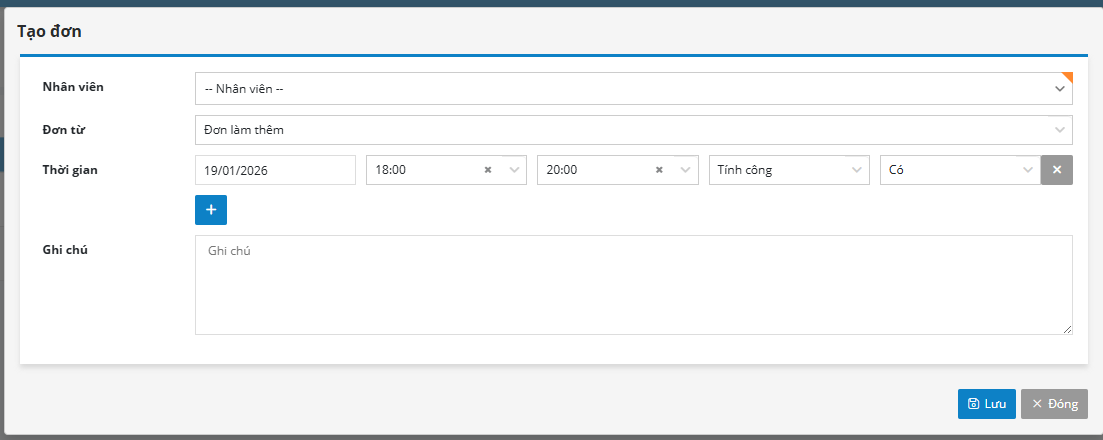Open the Tính công dropdown
Screen dimensions: 1103x440
point(788,170)
